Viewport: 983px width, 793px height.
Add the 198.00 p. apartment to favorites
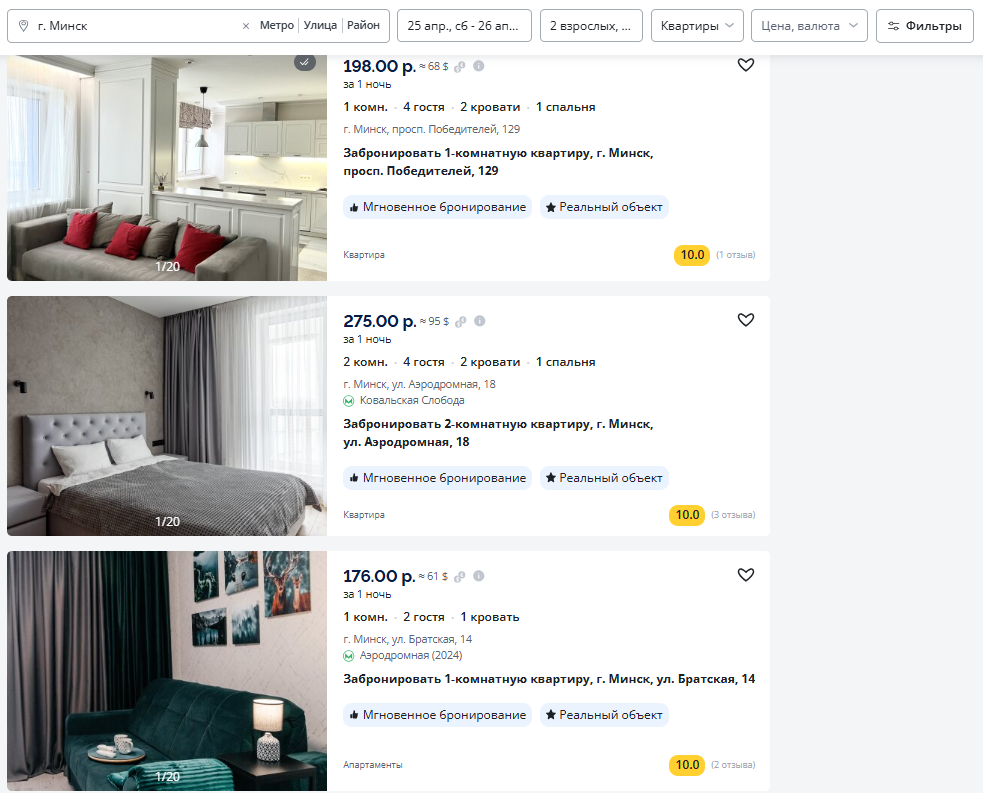tap(745, 65)
